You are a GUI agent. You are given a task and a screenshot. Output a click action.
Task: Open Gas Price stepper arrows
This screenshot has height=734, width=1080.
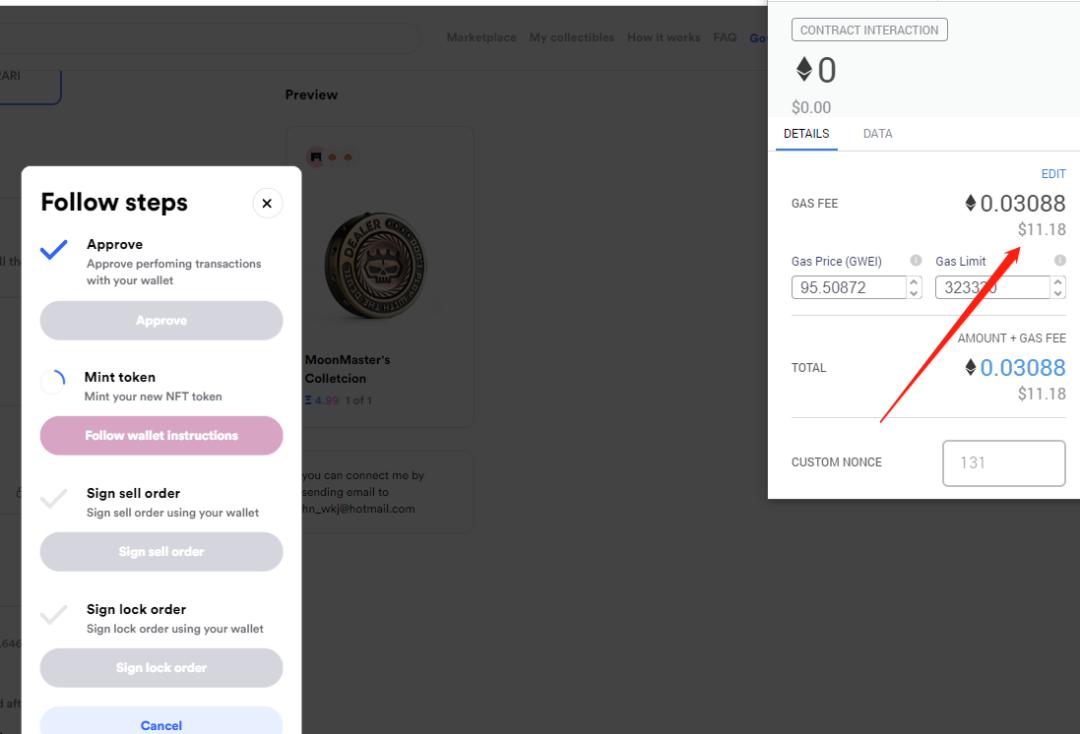[x=913, y=288]
